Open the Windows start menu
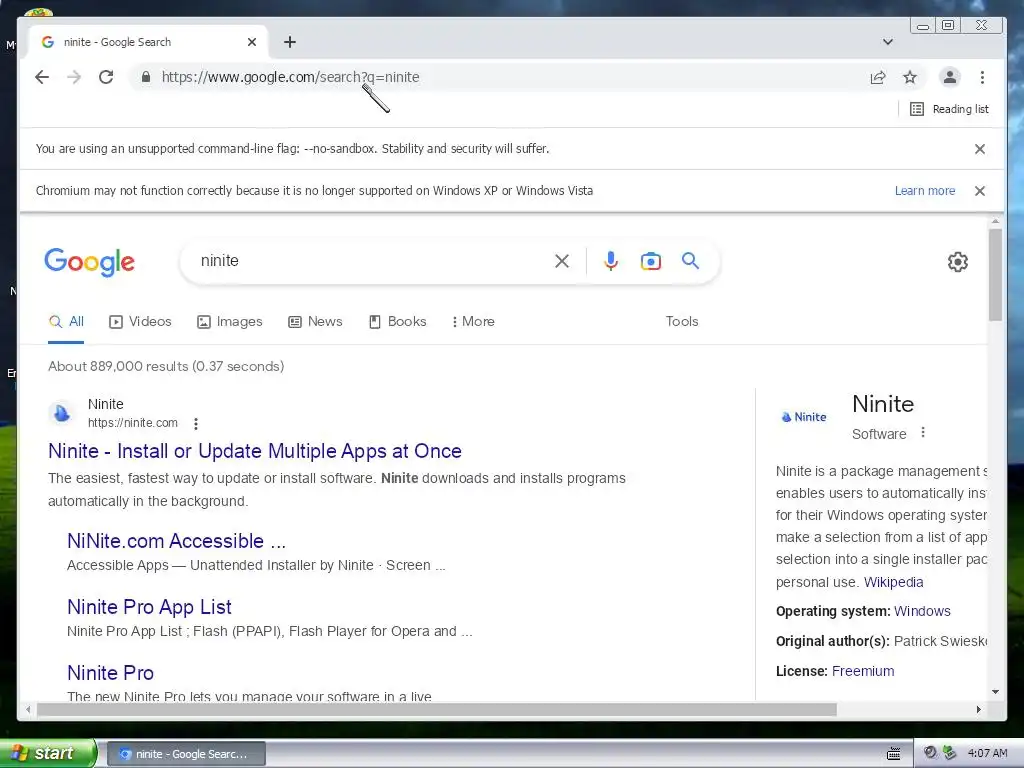 pyautogui.click(x=47, y=753)
